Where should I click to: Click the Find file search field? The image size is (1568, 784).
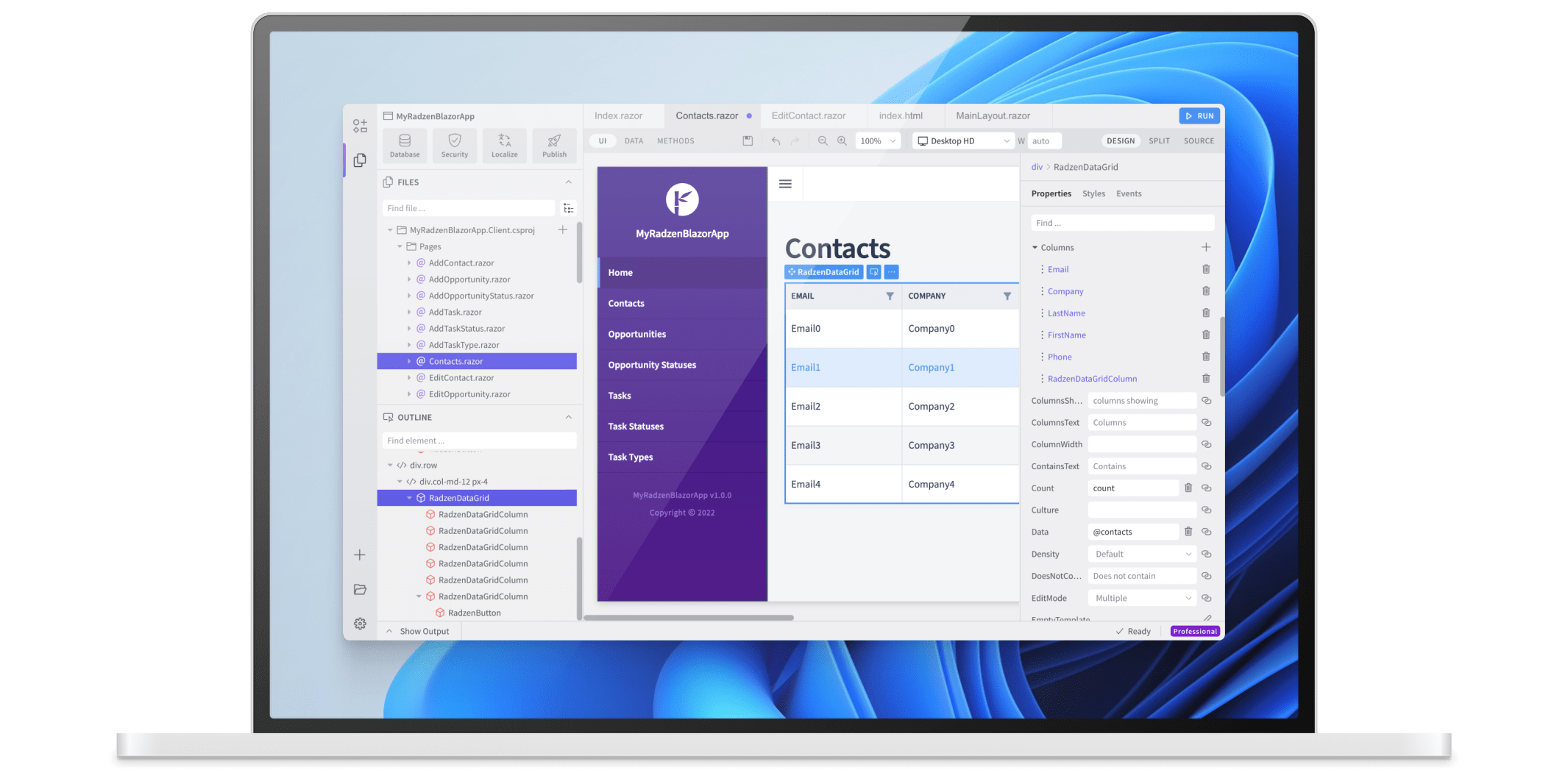468,208
